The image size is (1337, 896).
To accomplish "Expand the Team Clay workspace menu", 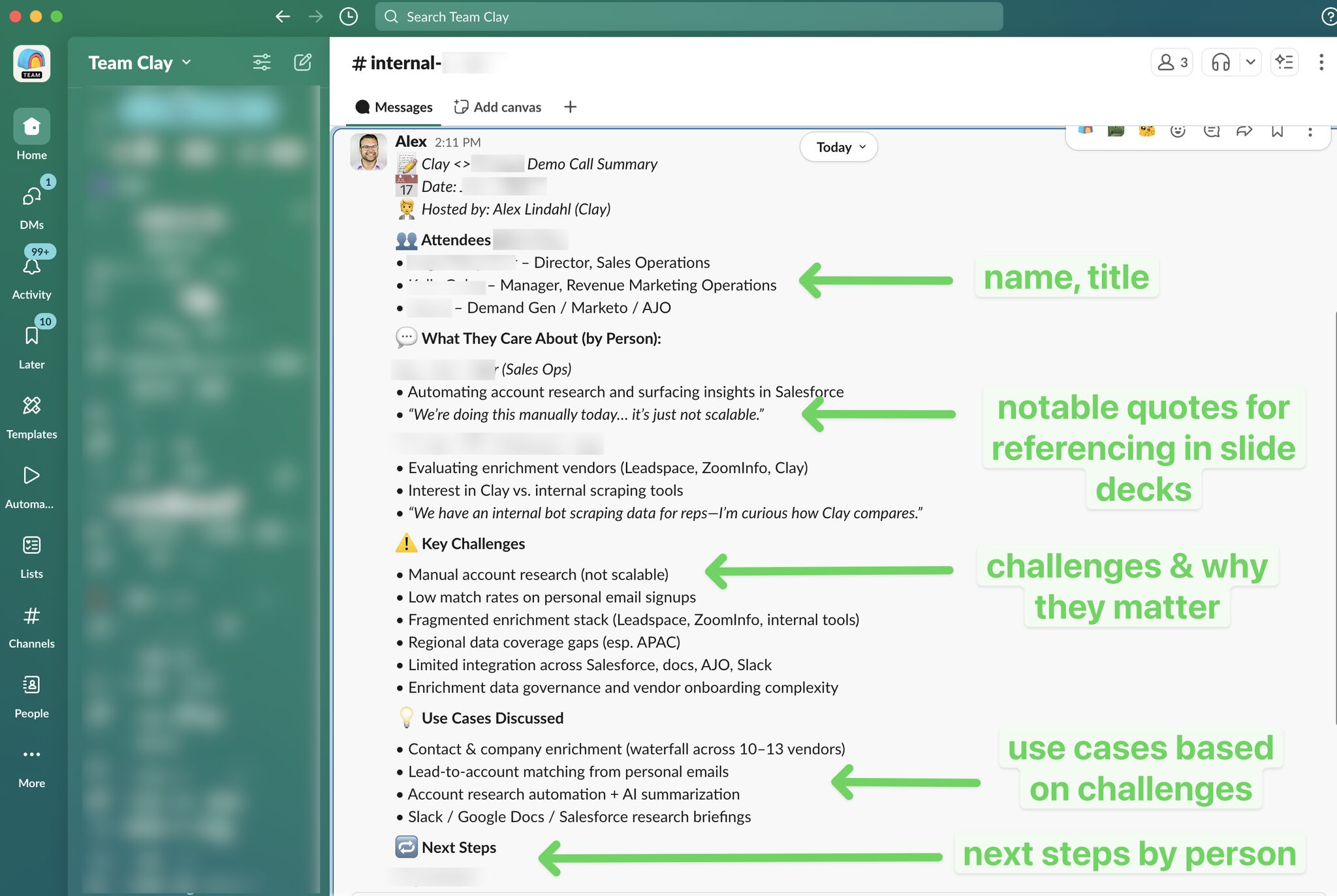I will (140, 63).
